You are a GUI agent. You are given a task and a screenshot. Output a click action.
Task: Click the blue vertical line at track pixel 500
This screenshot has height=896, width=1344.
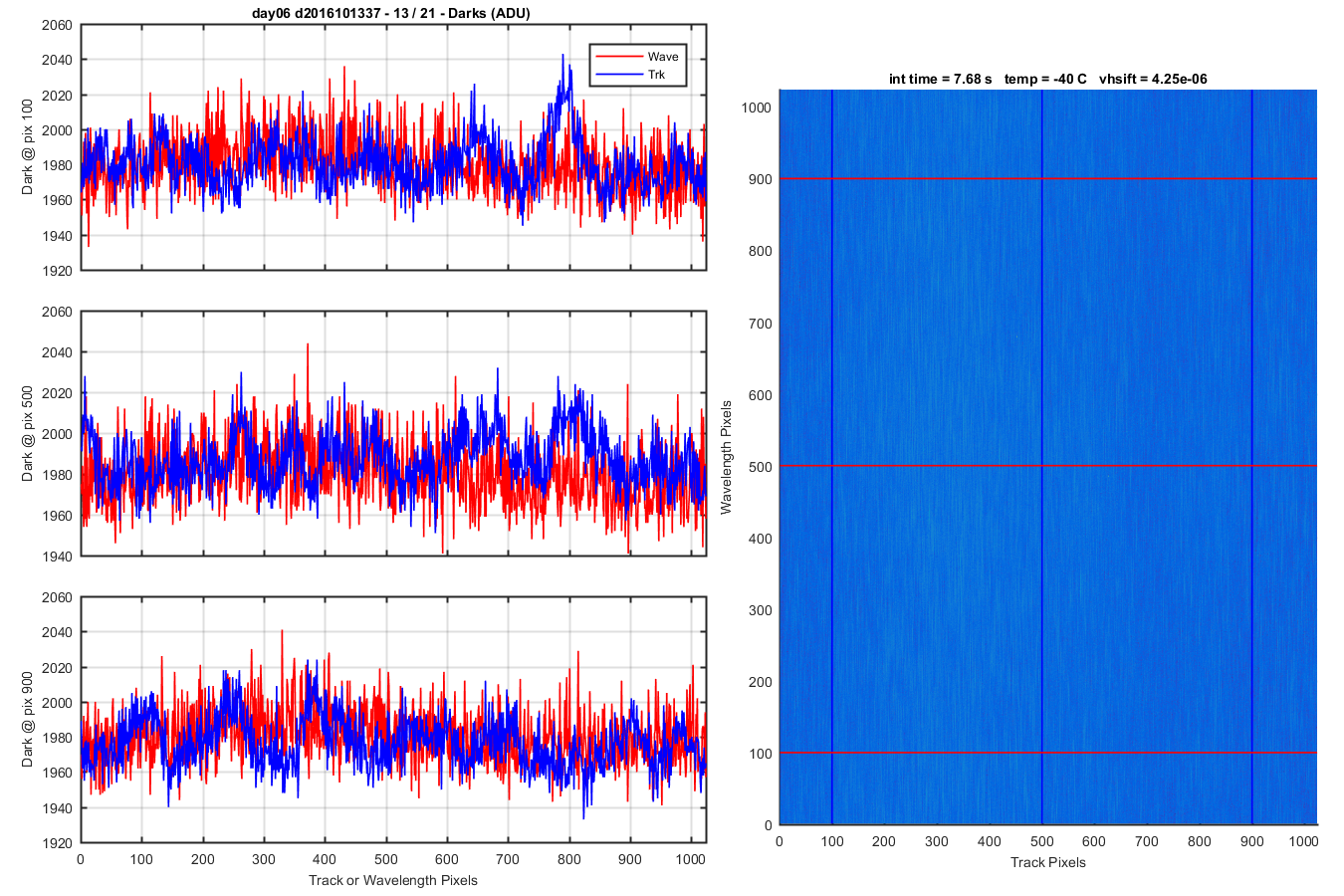(1041, 457)
